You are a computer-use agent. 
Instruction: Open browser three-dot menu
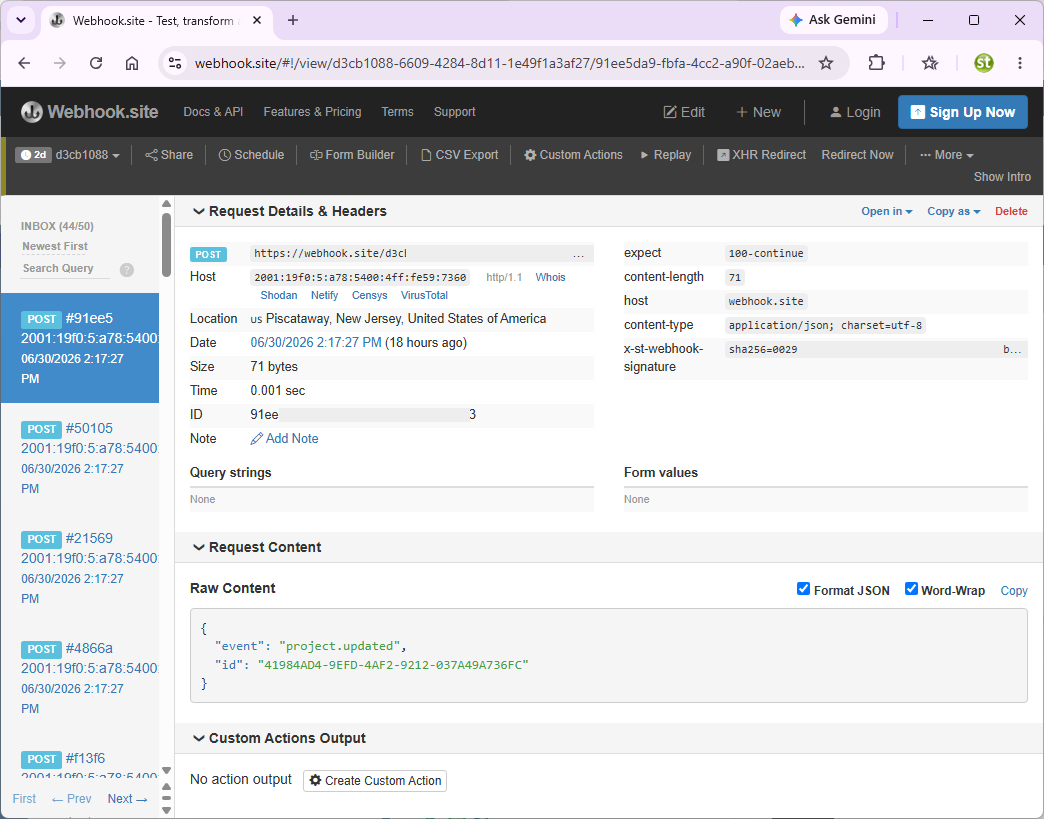tap(1019, 63)
